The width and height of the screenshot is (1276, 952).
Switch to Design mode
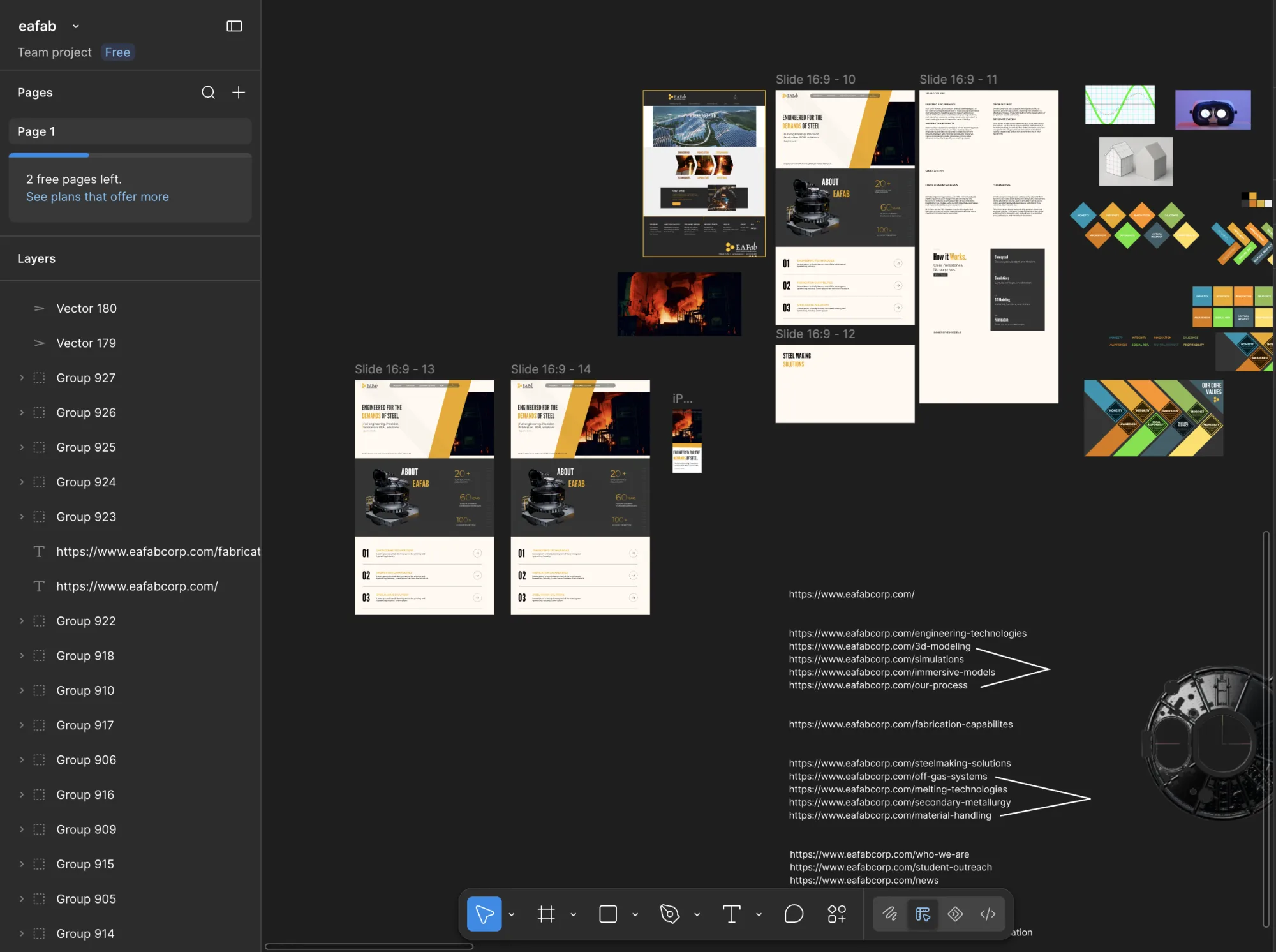tap(923, 914)
